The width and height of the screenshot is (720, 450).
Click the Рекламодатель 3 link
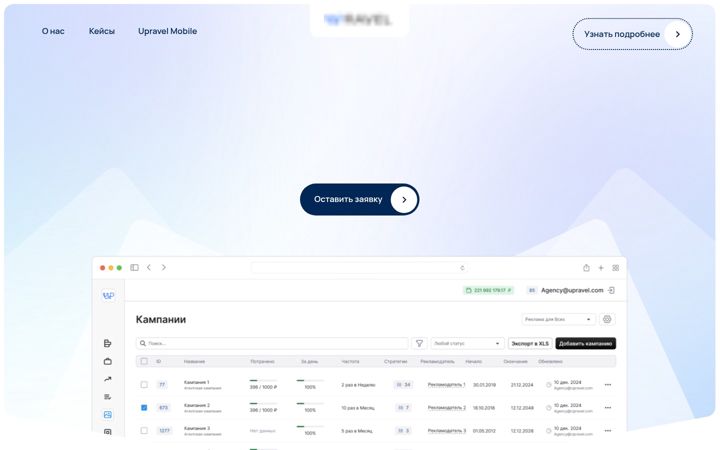[446, 430]
